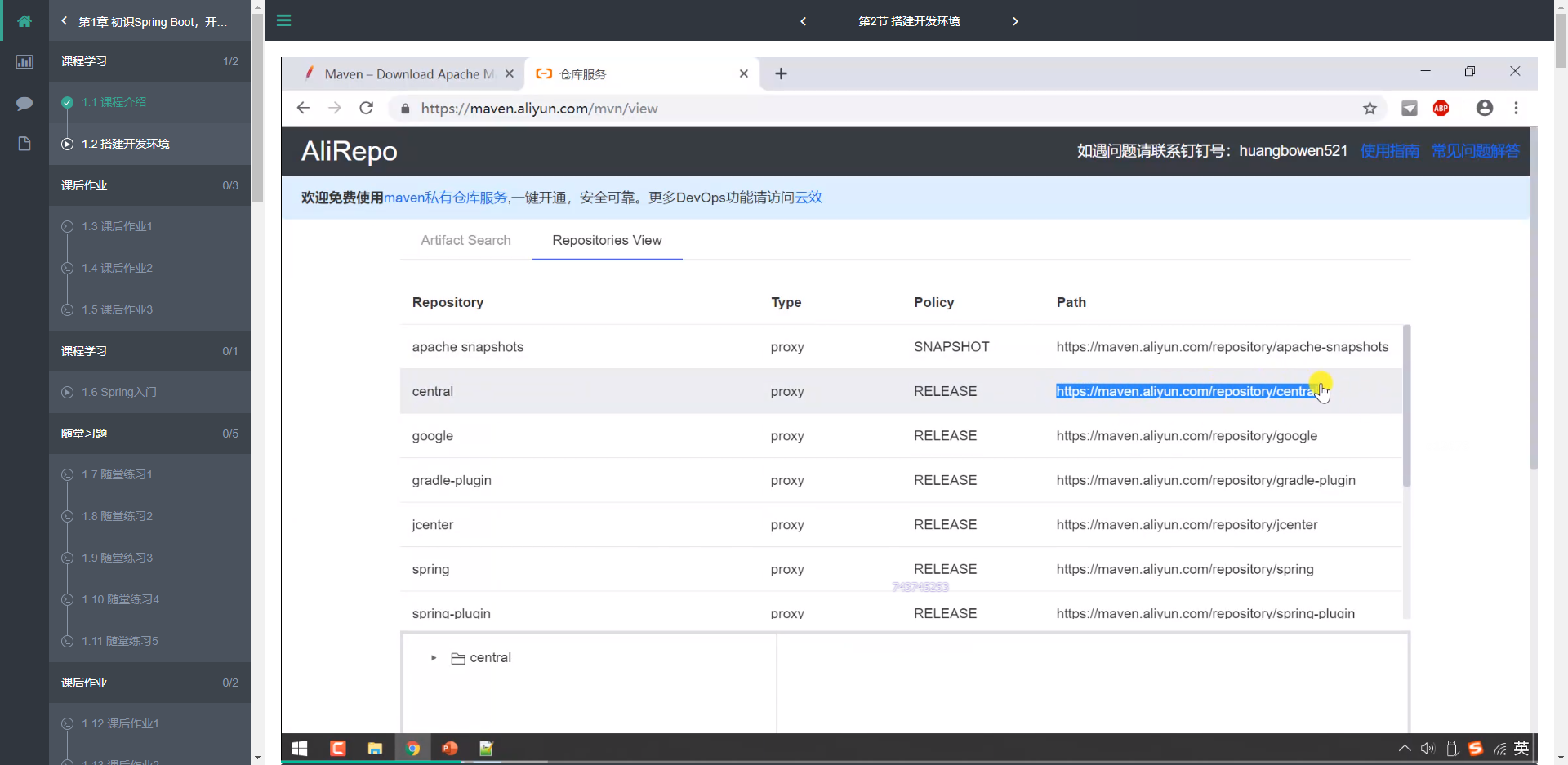Reload the page with refresh icon
Viewport: 1568px width, 765px height.
367,108
